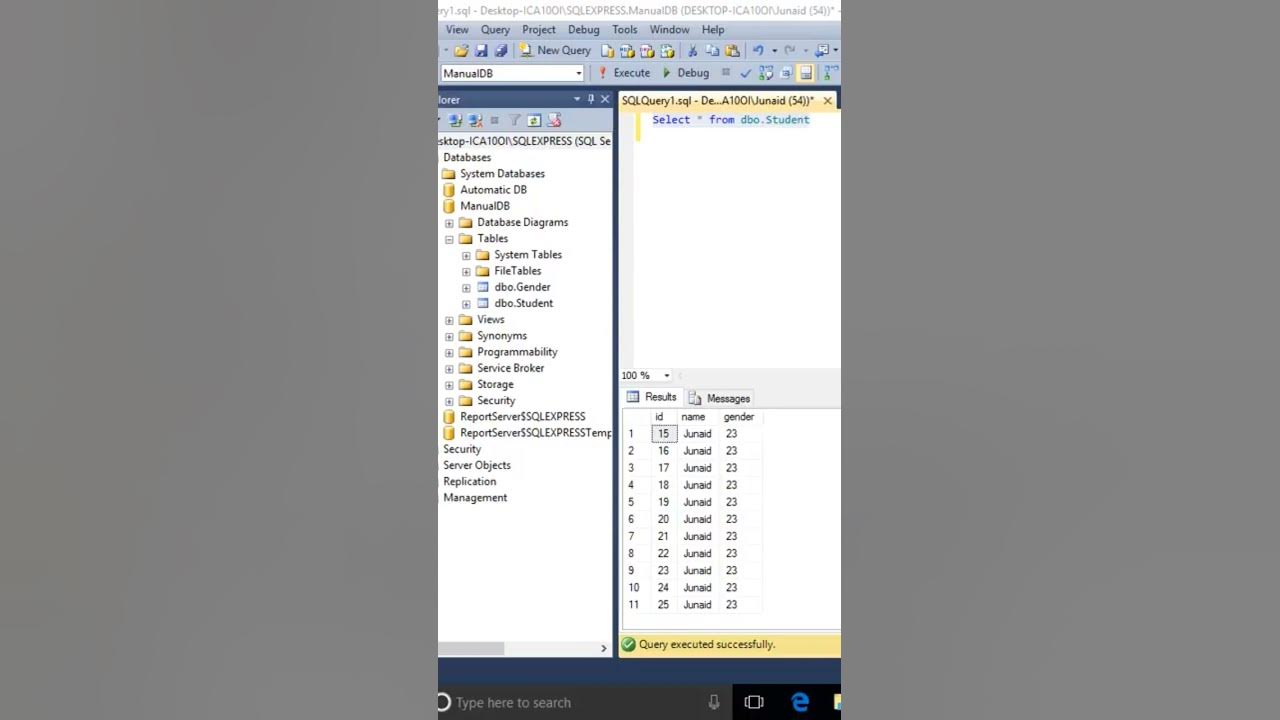Select Automatic DB database
This screenshot has height=720, width=1280.
click(x=493, y=190)
